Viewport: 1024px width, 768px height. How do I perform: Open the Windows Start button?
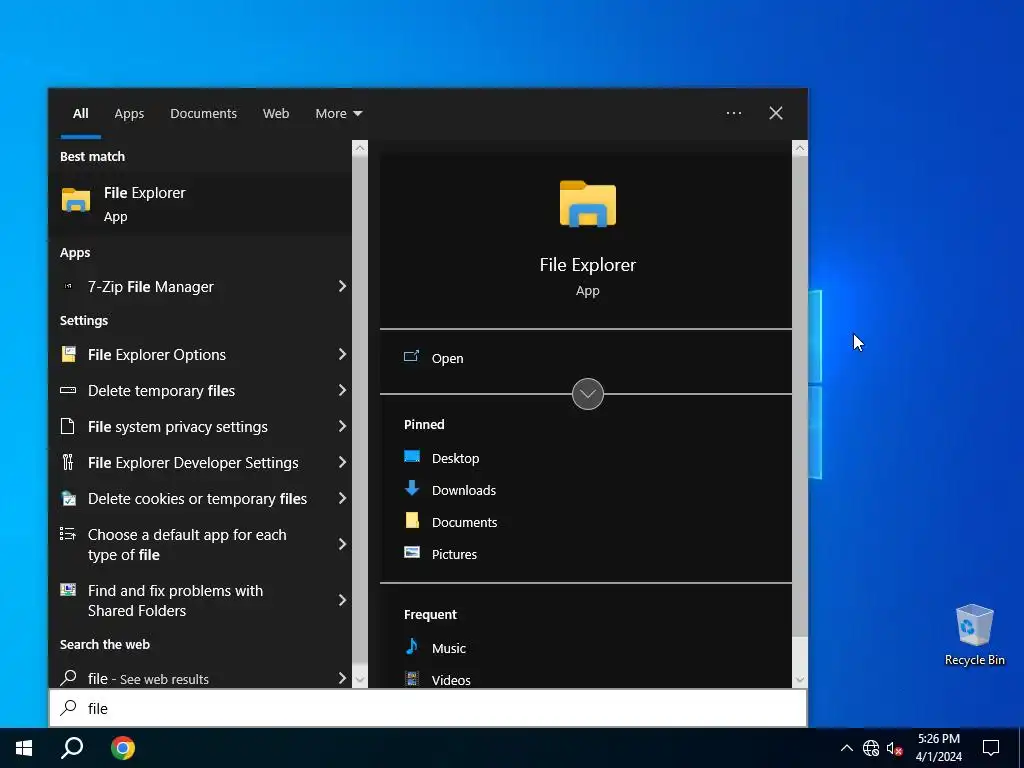pyautogui.click(x=24, y=748)
